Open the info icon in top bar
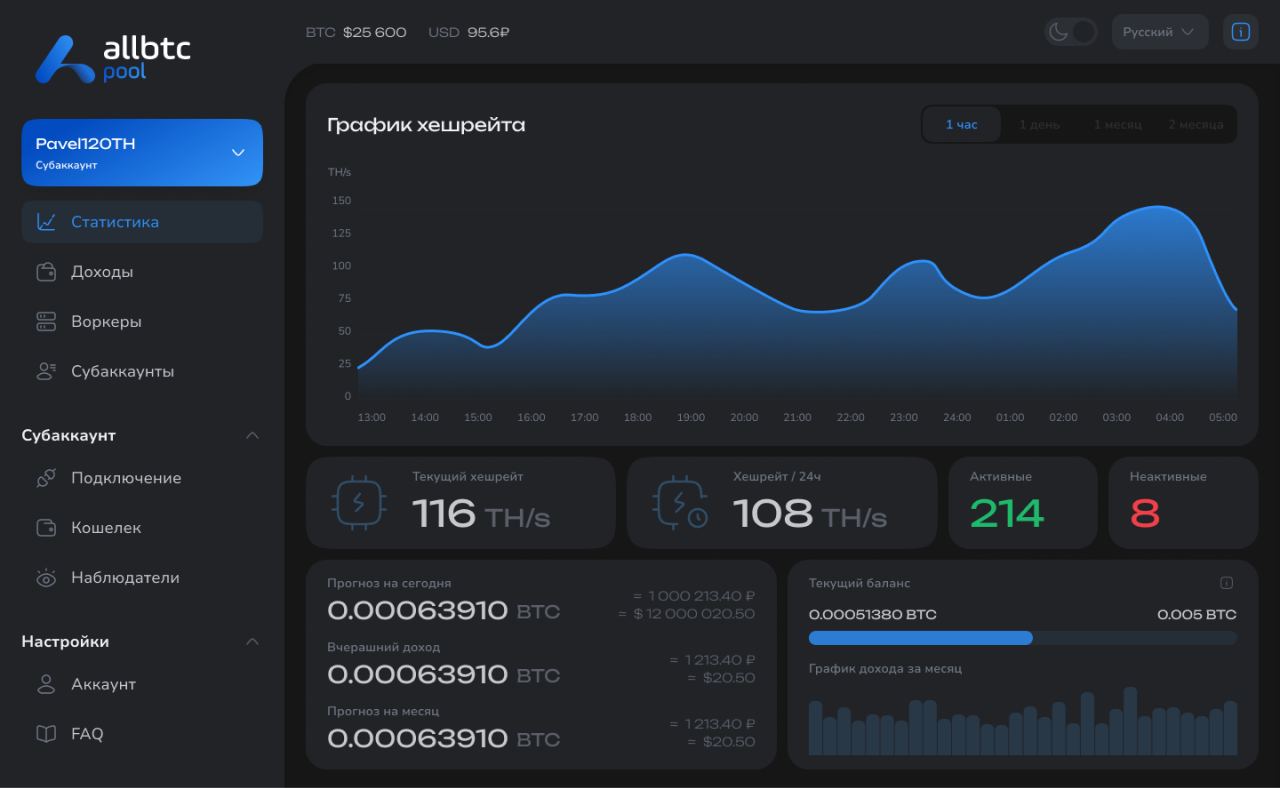 1240,32
